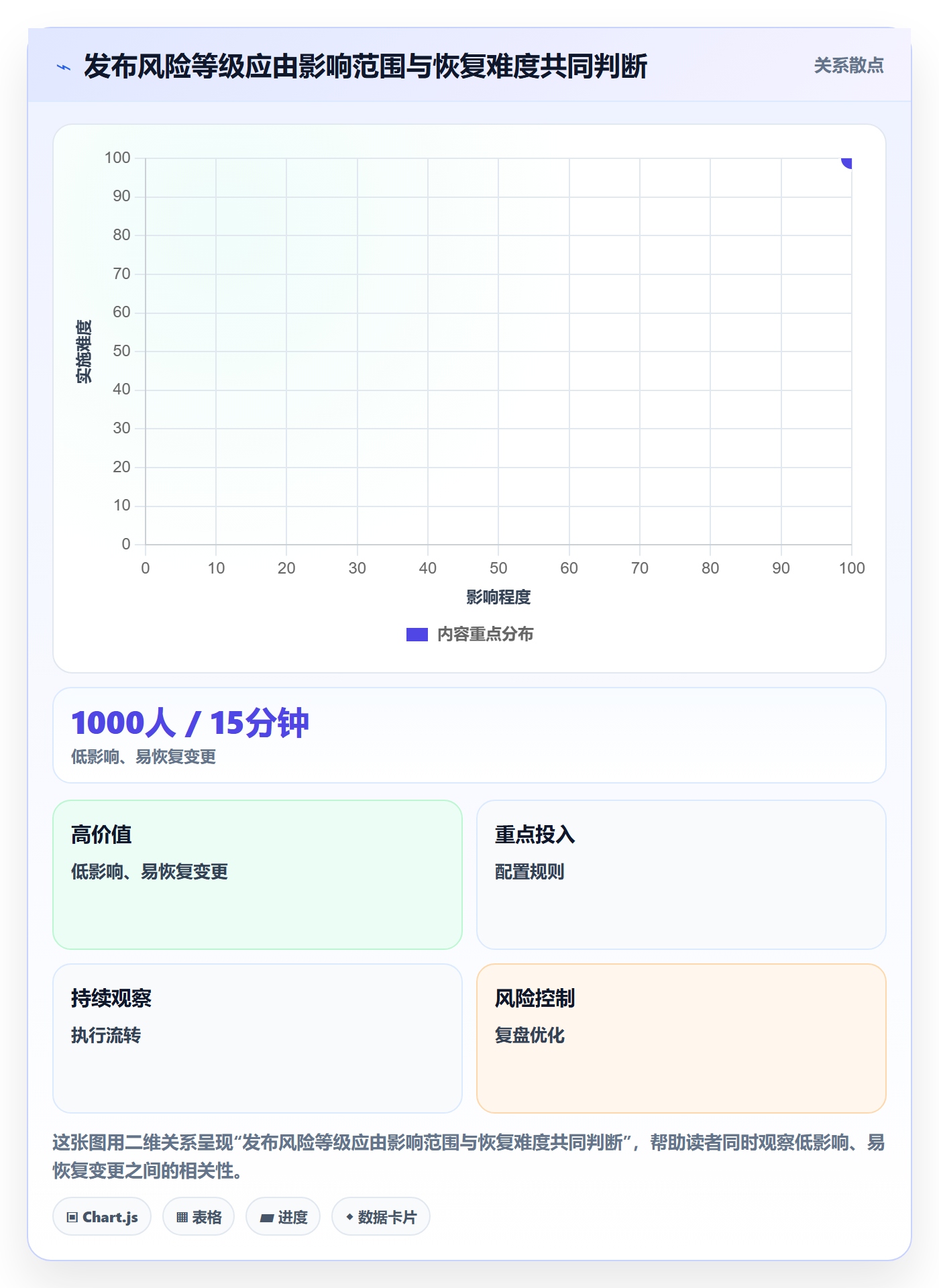Click the x-axis tick label 50
The width and height of the screenshot is (939, 1288).
498,568
